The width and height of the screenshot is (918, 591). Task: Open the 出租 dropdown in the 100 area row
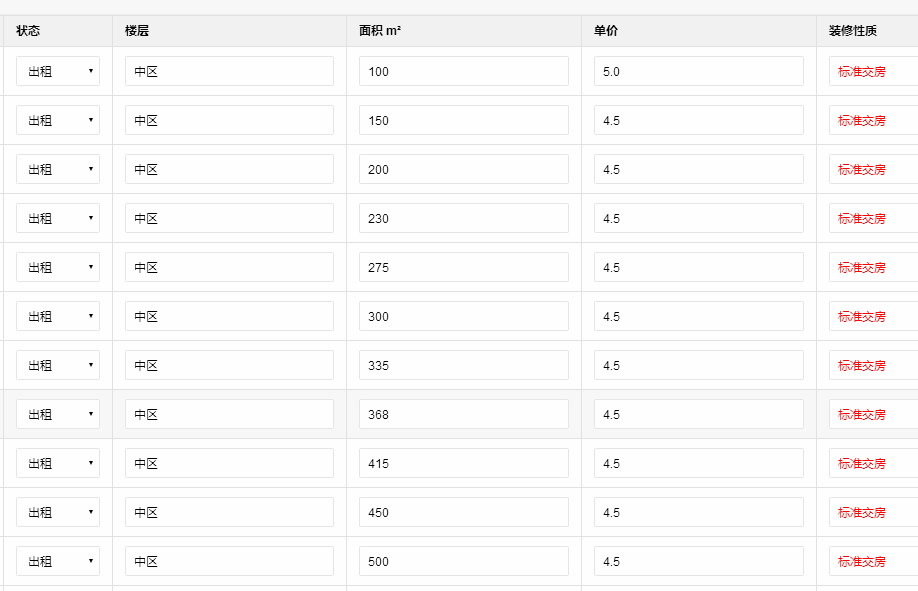[x=58, y=71]
